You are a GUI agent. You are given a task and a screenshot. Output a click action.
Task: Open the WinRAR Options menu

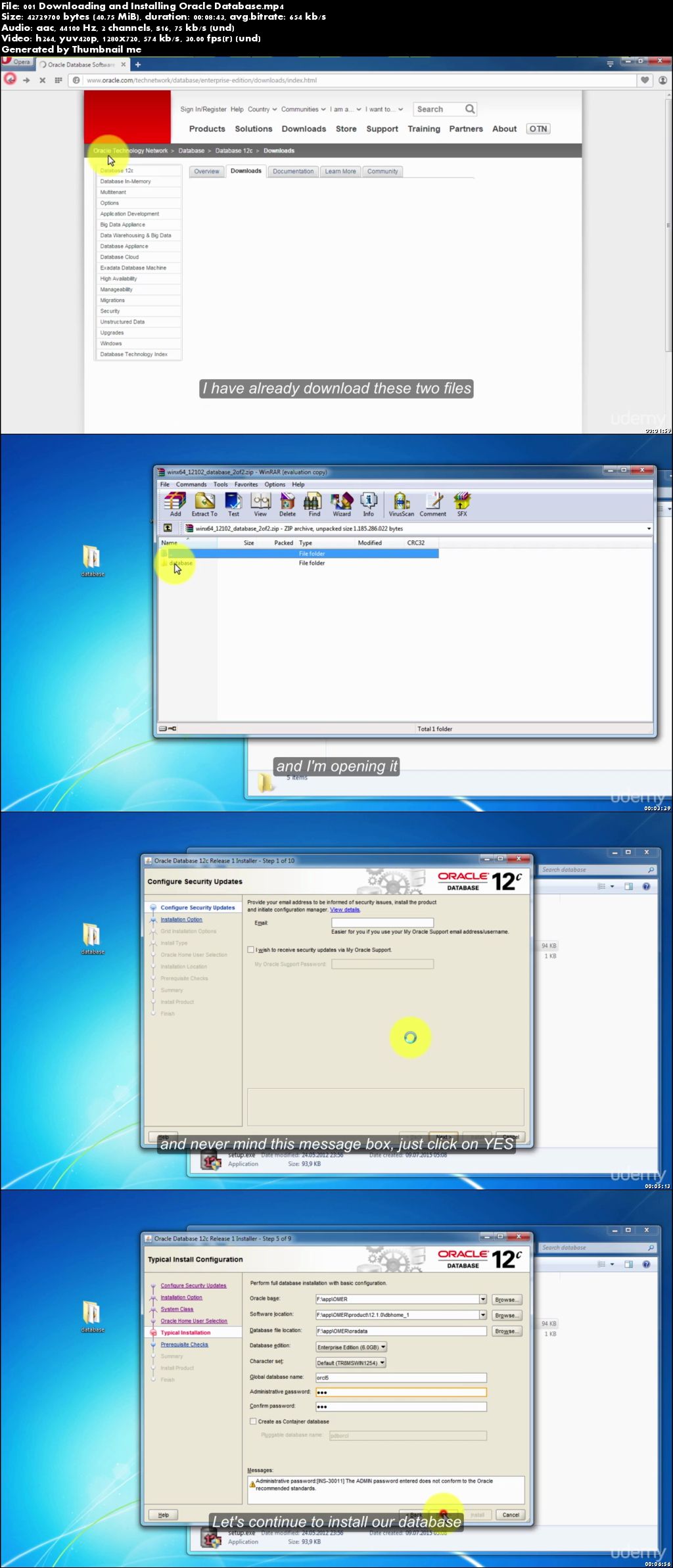(x=275, y=484)
